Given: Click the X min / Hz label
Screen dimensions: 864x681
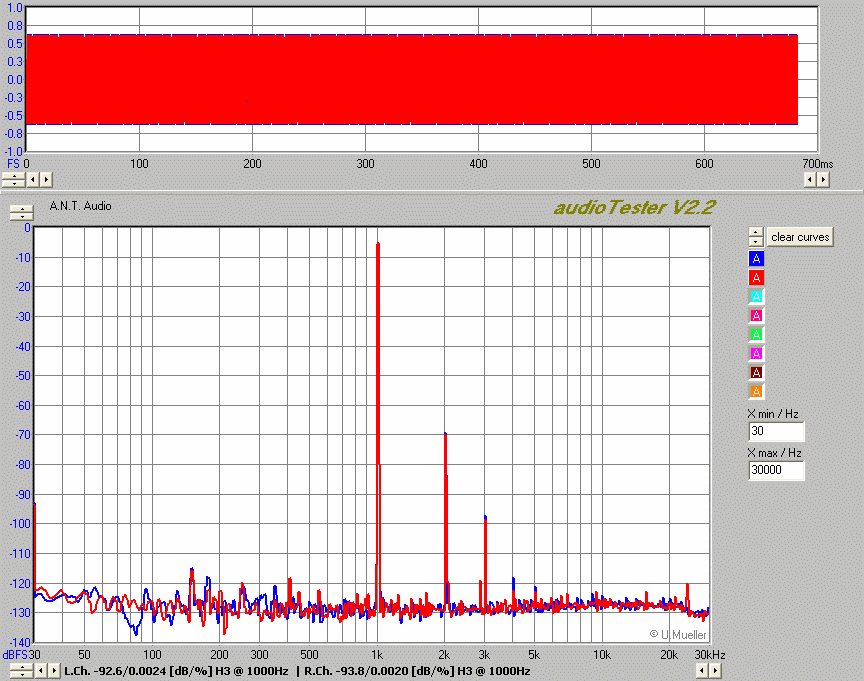Looking at the screenshot, I should coord(773,414).
